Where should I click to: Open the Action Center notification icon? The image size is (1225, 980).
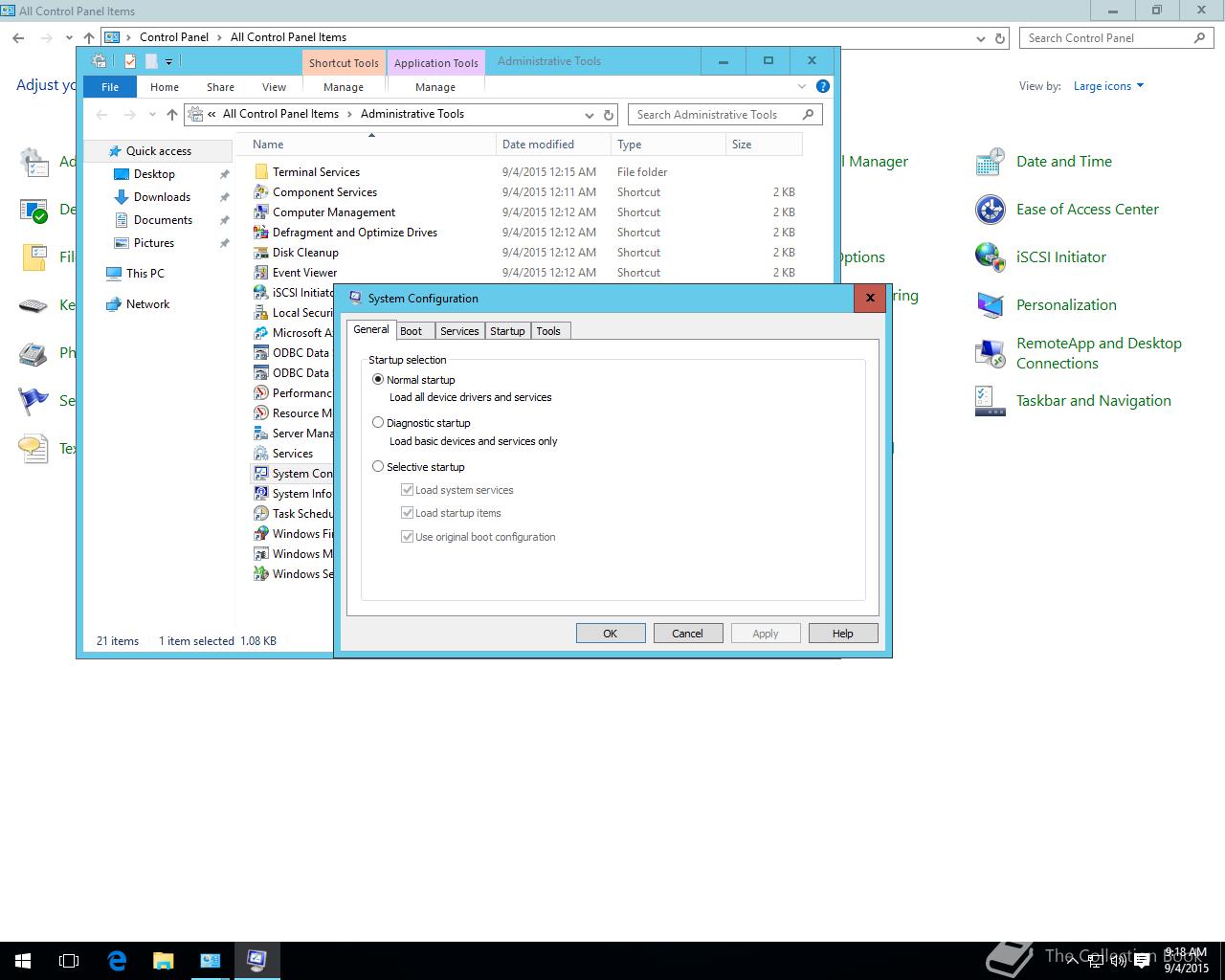click(x=1142, y=961)
